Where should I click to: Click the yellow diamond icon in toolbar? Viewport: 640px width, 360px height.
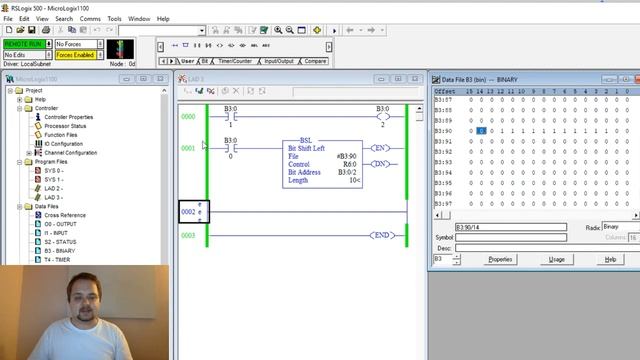[317, 30]
